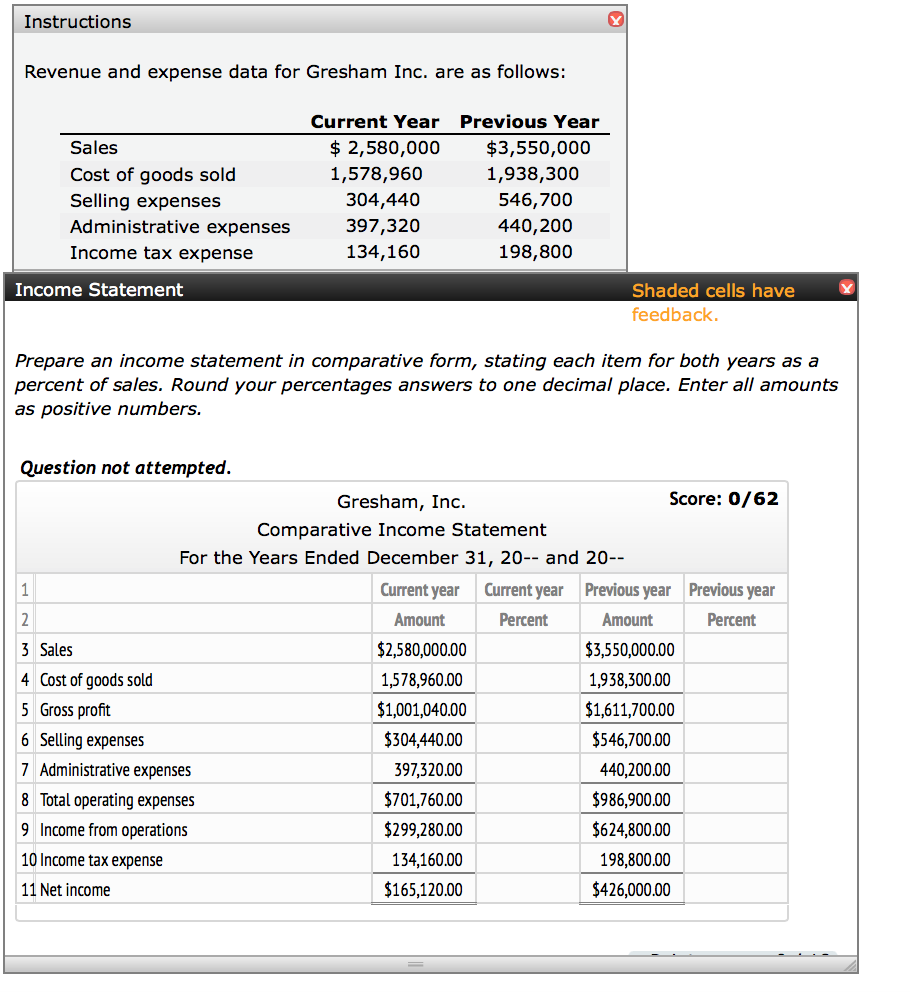This screenshot has width=910, height=992.
Task: Click the divider handle below the statement panel
Action: (x=415, y=962)
